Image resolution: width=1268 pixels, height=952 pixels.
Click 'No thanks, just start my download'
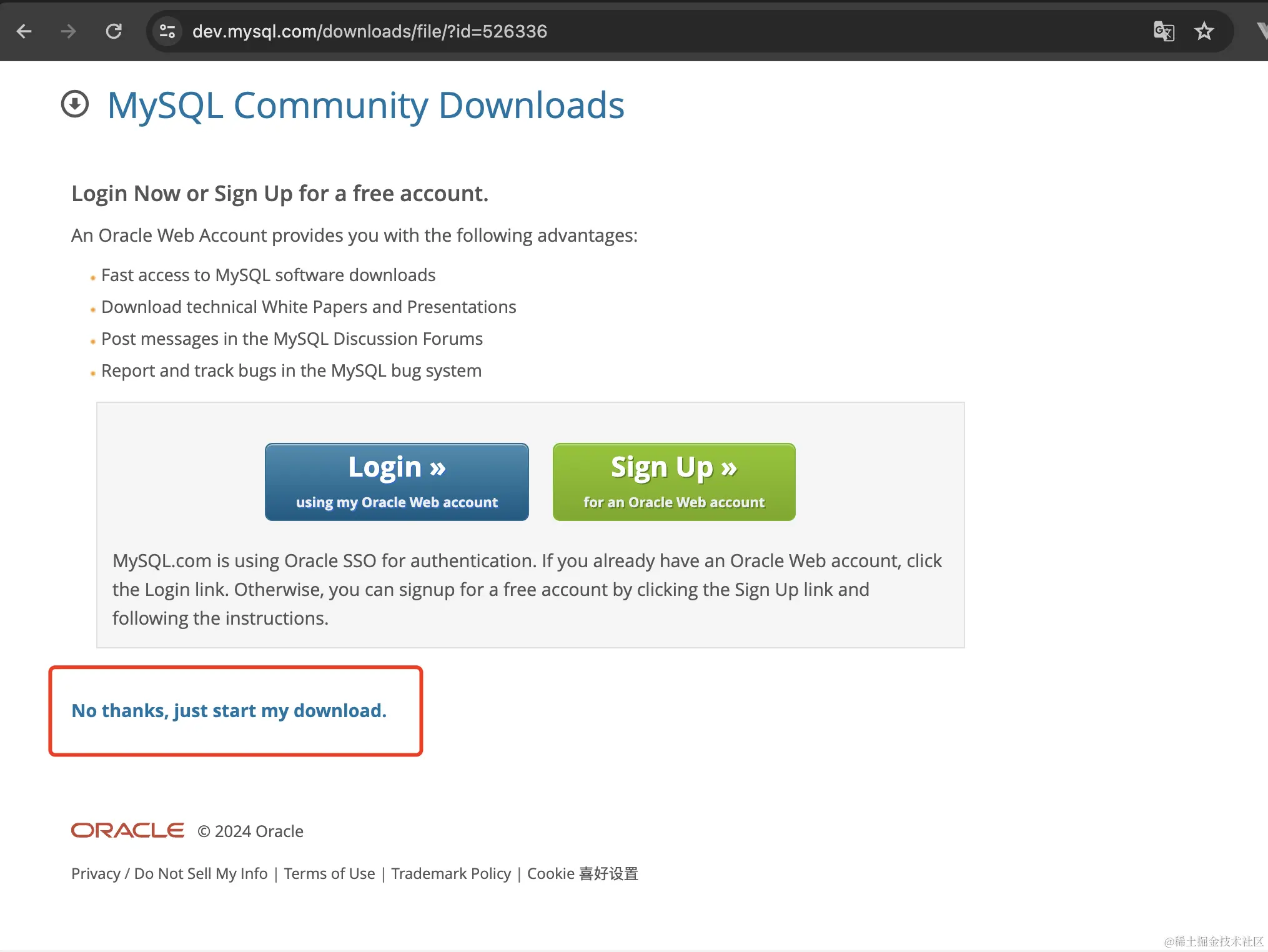pyautogui.click(x=229, y=711)
